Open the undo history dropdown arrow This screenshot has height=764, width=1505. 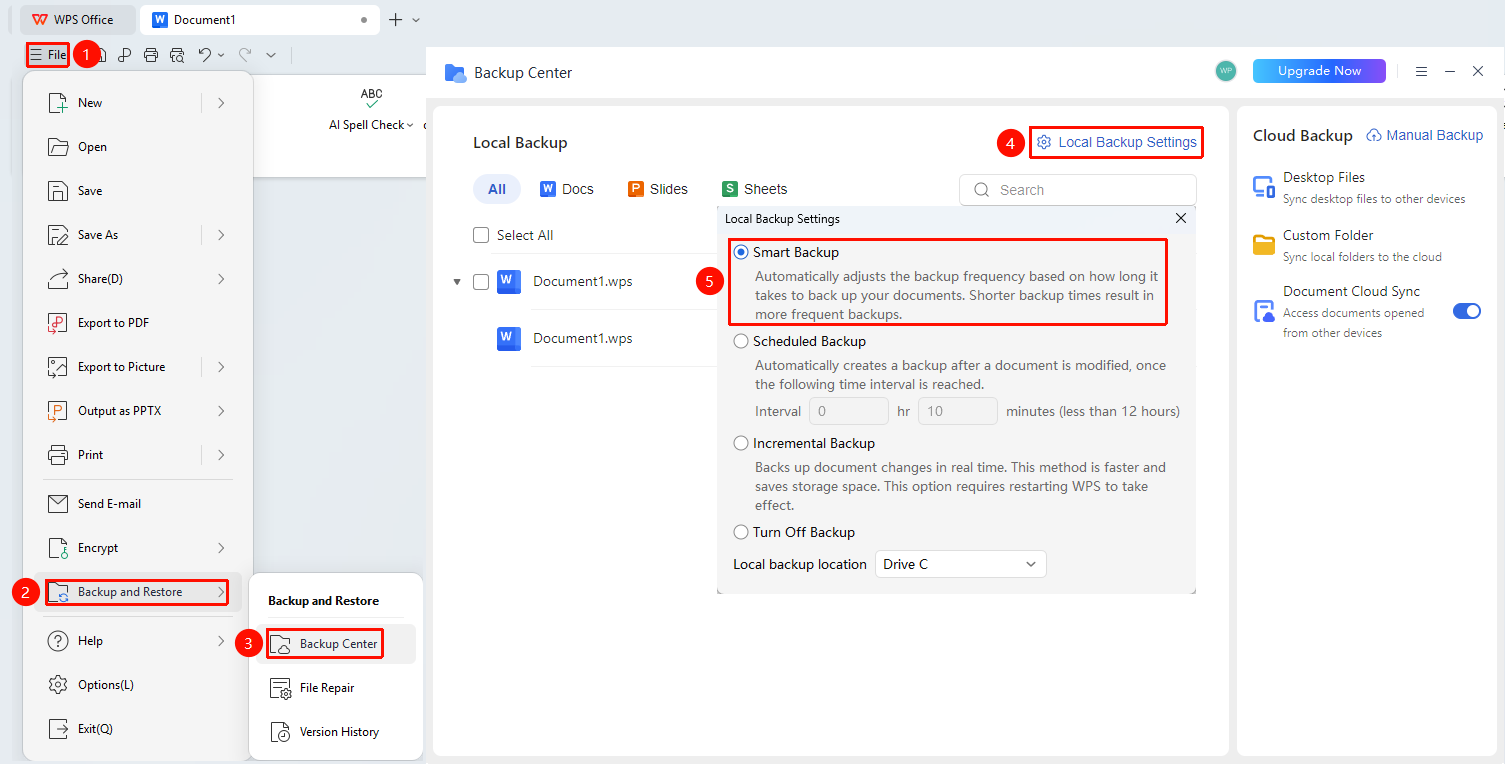pyautogui.click(x=221, y=55)
